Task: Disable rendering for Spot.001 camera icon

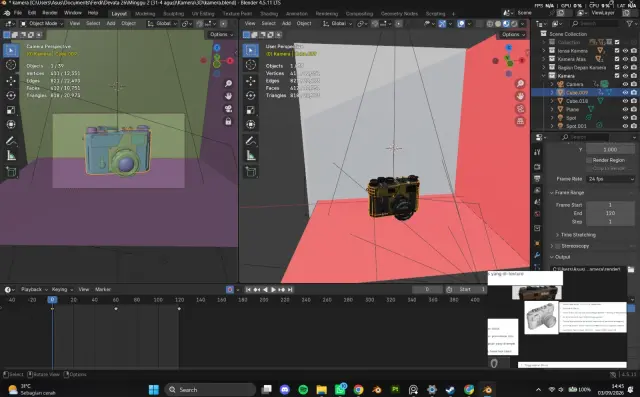Action: tap(633, 126)
